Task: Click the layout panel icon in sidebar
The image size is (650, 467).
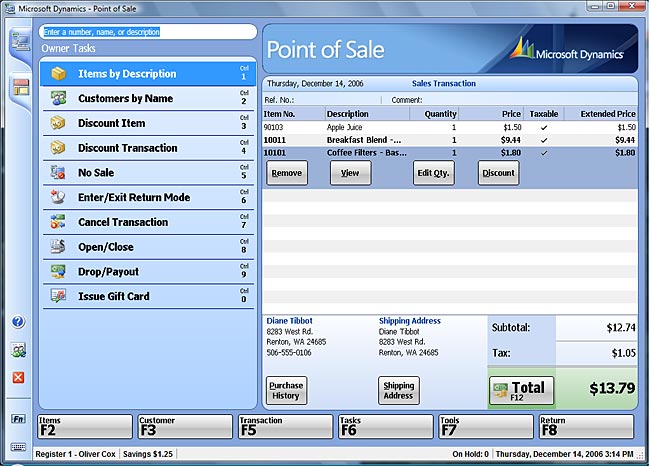Action: point(21,87)
